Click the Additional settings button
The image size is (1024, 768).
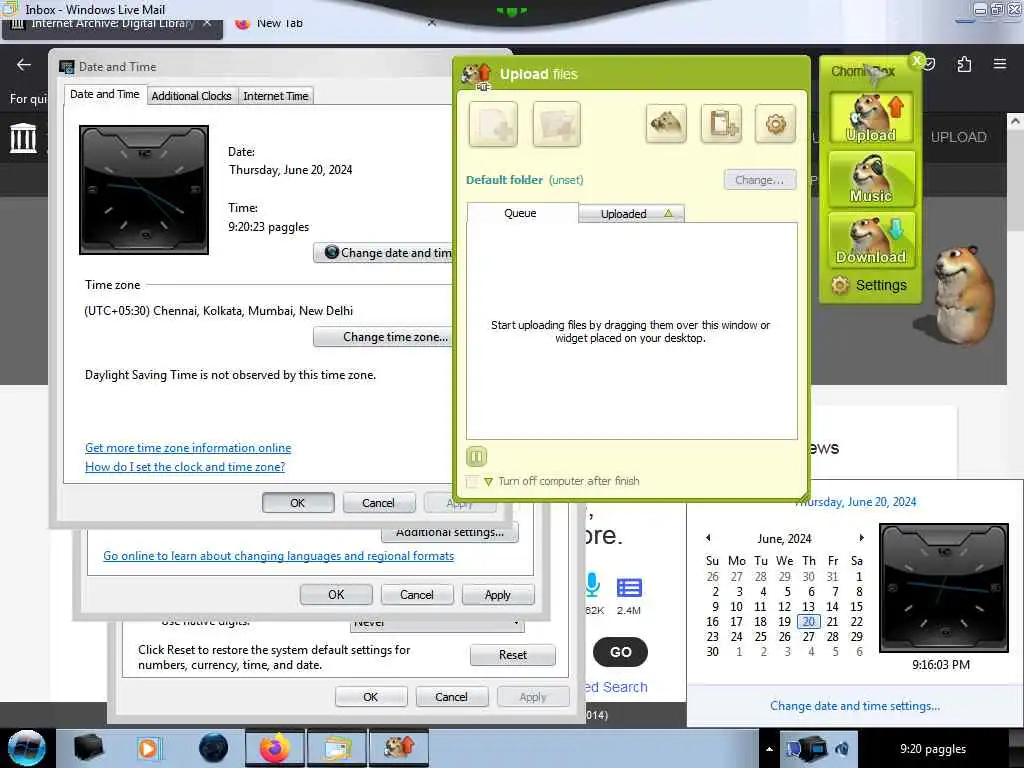(x=450, y=532)
